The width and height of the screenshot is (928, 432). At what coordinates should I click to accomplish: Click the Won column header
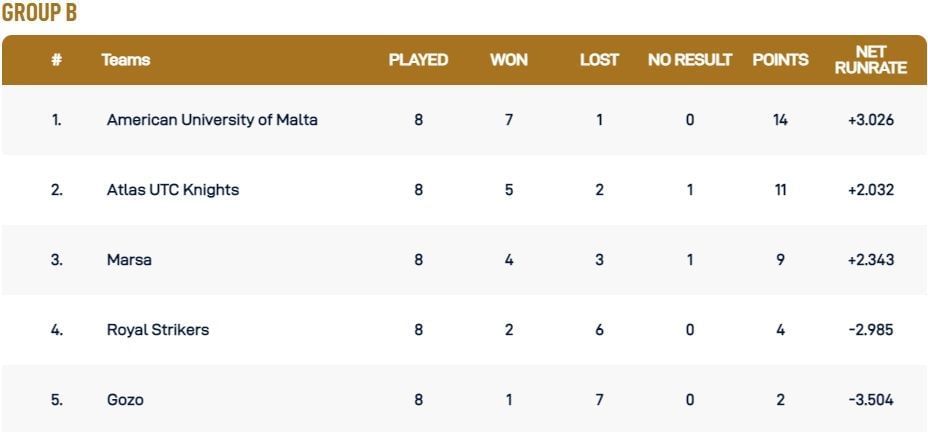coord(509,60)
